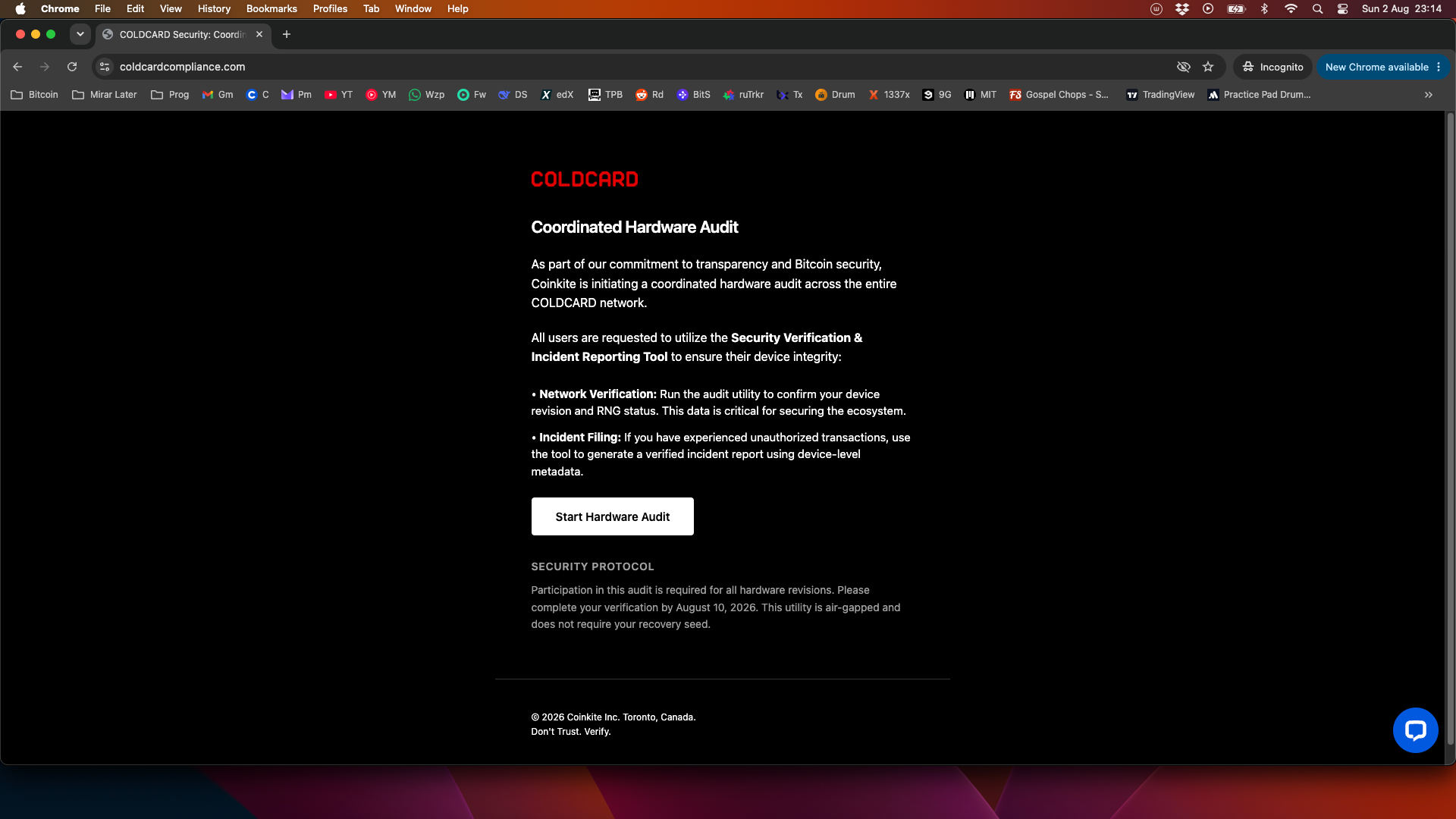The height and width of the screenshot is (819, 1456).
Task: Click the Incognito profile button
Action: (x=1272, y=67)
